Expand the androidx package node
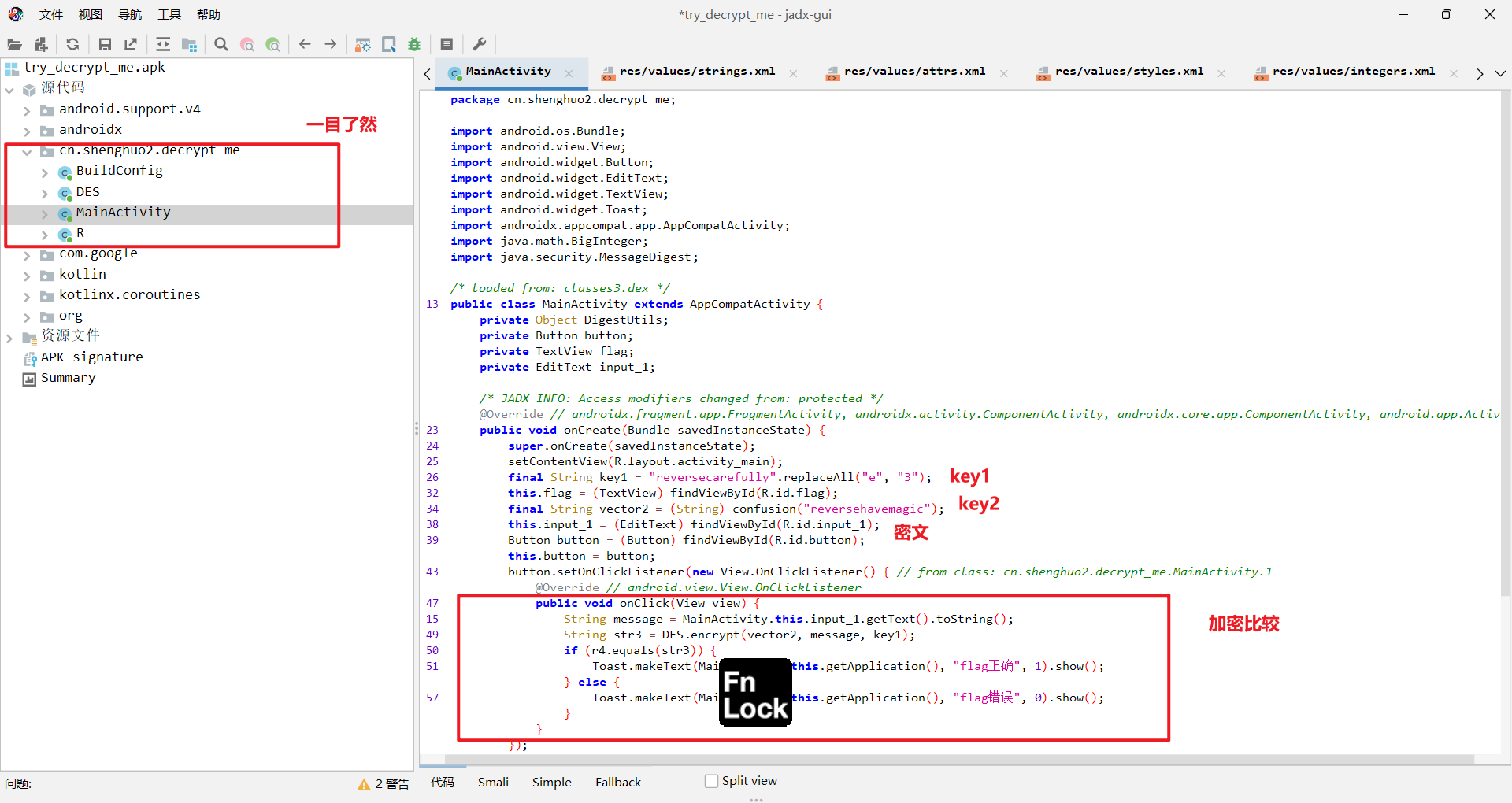This screenshot has width=1512, height=803. [27, 131]
